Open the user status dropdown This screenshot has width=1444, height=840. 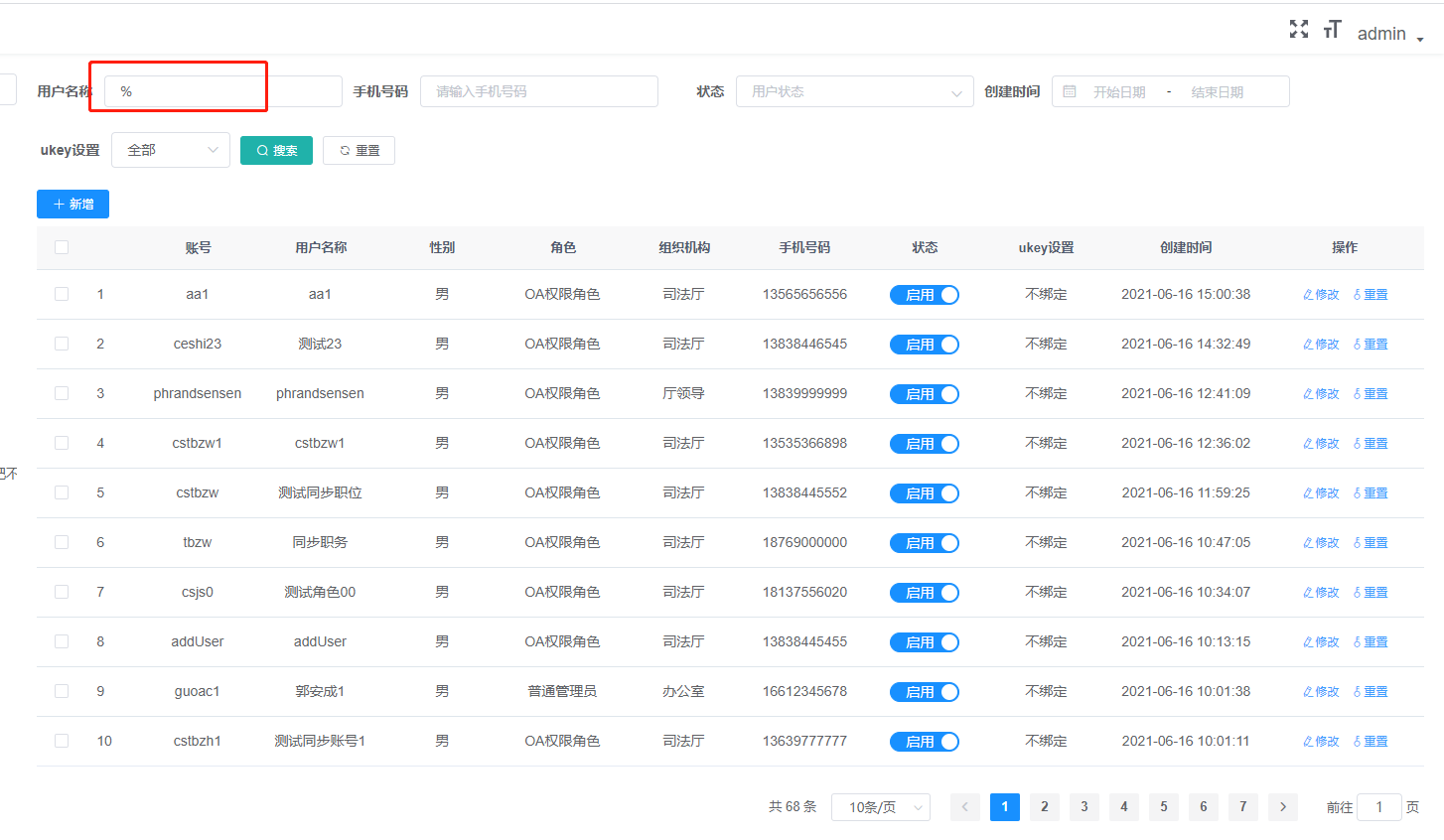point(855,91)
